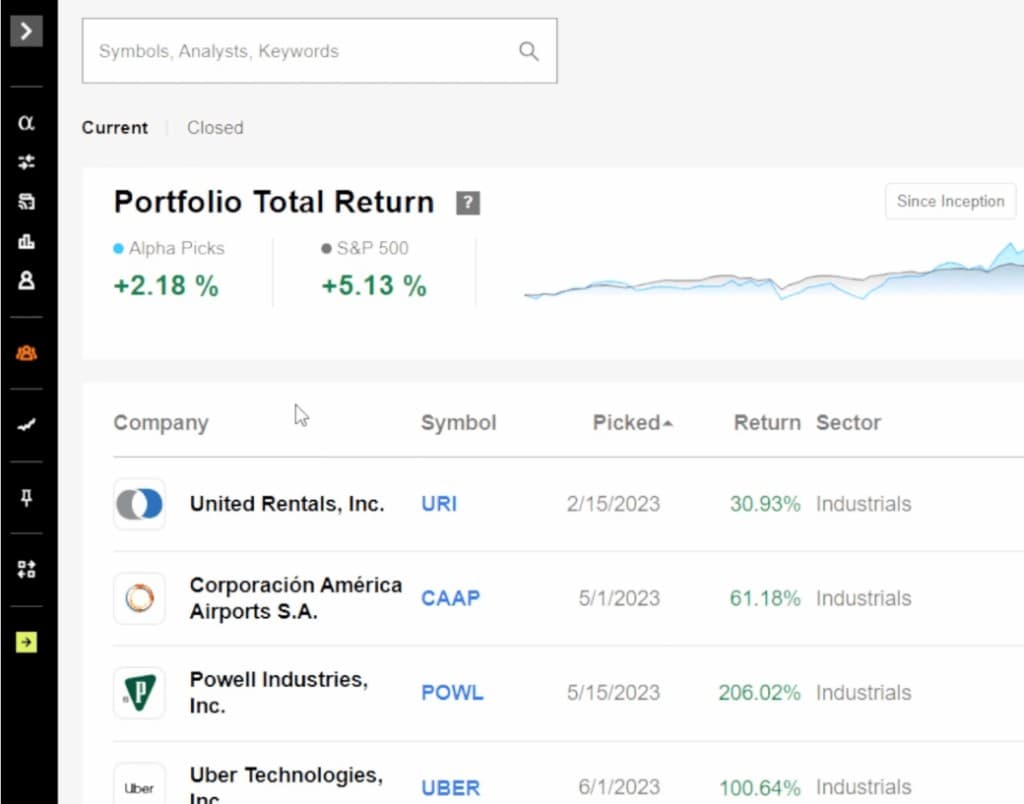Click the Corporación América Airports logo
Screen dimensions: 1024x804
coord(139,598)
